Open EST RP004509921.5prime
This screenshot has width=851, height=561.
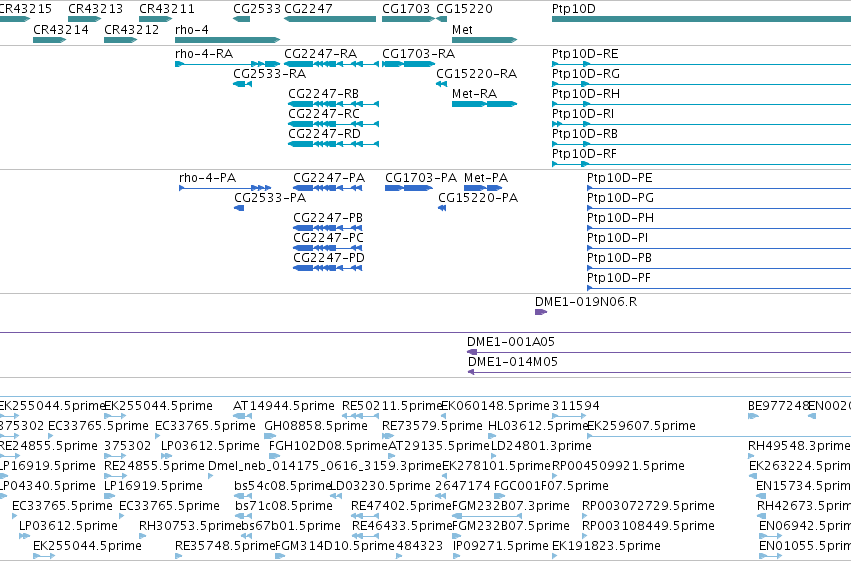coord(554,476)
